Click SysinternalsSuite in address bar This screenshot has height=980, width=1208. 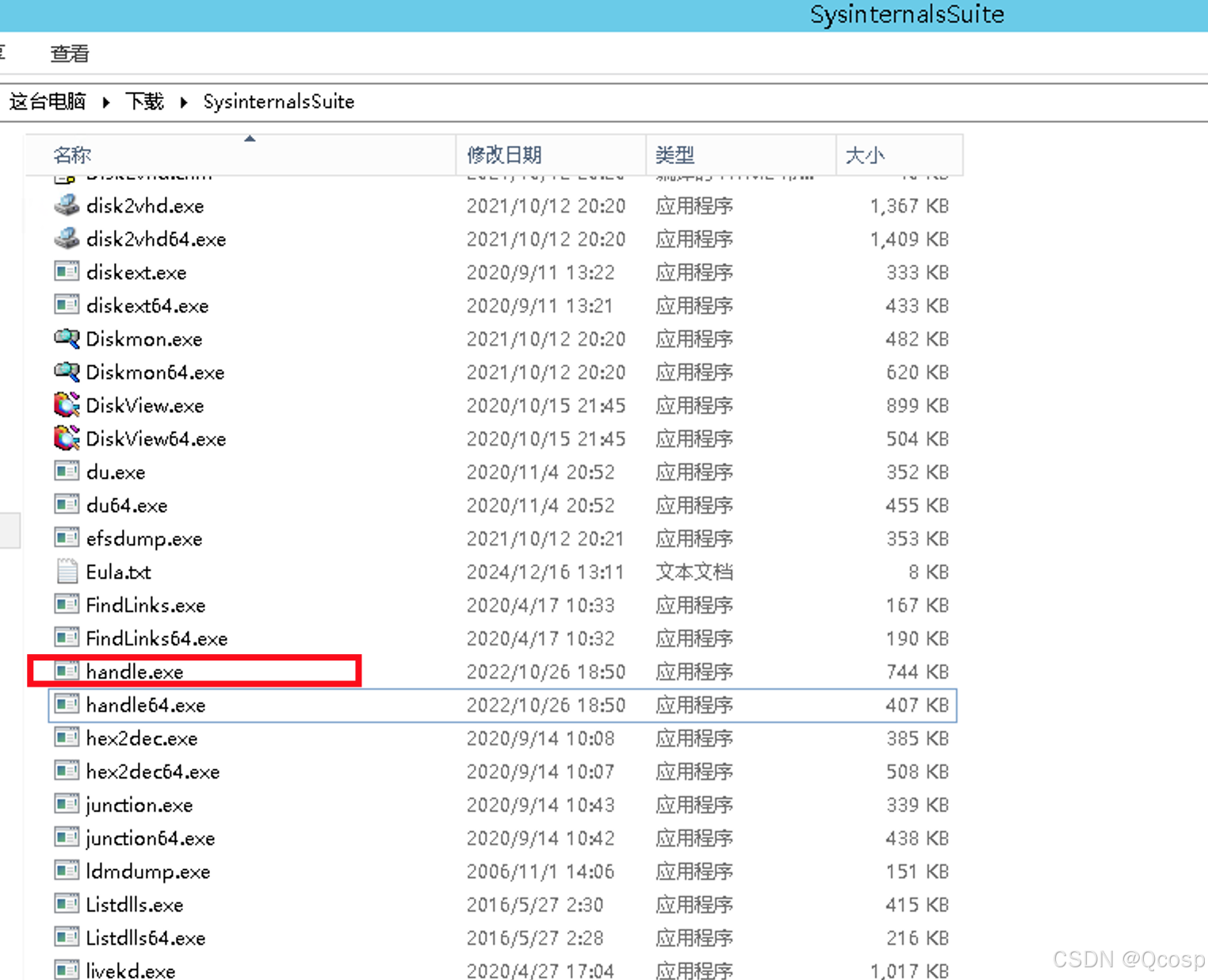click(x=278, y=101)
